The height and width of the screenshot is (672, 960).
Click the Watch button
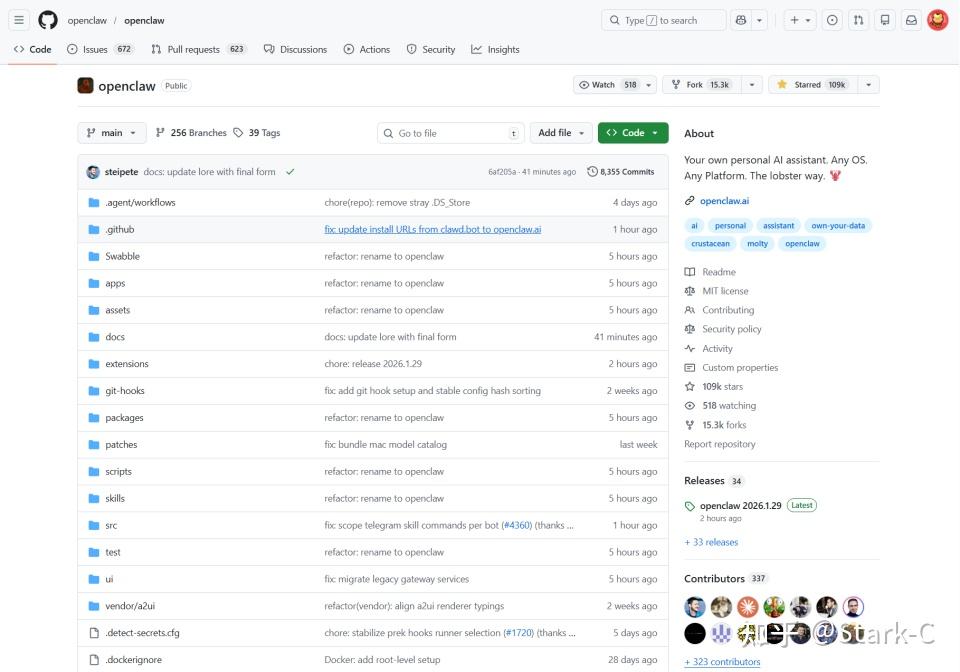tap(607, 84)
